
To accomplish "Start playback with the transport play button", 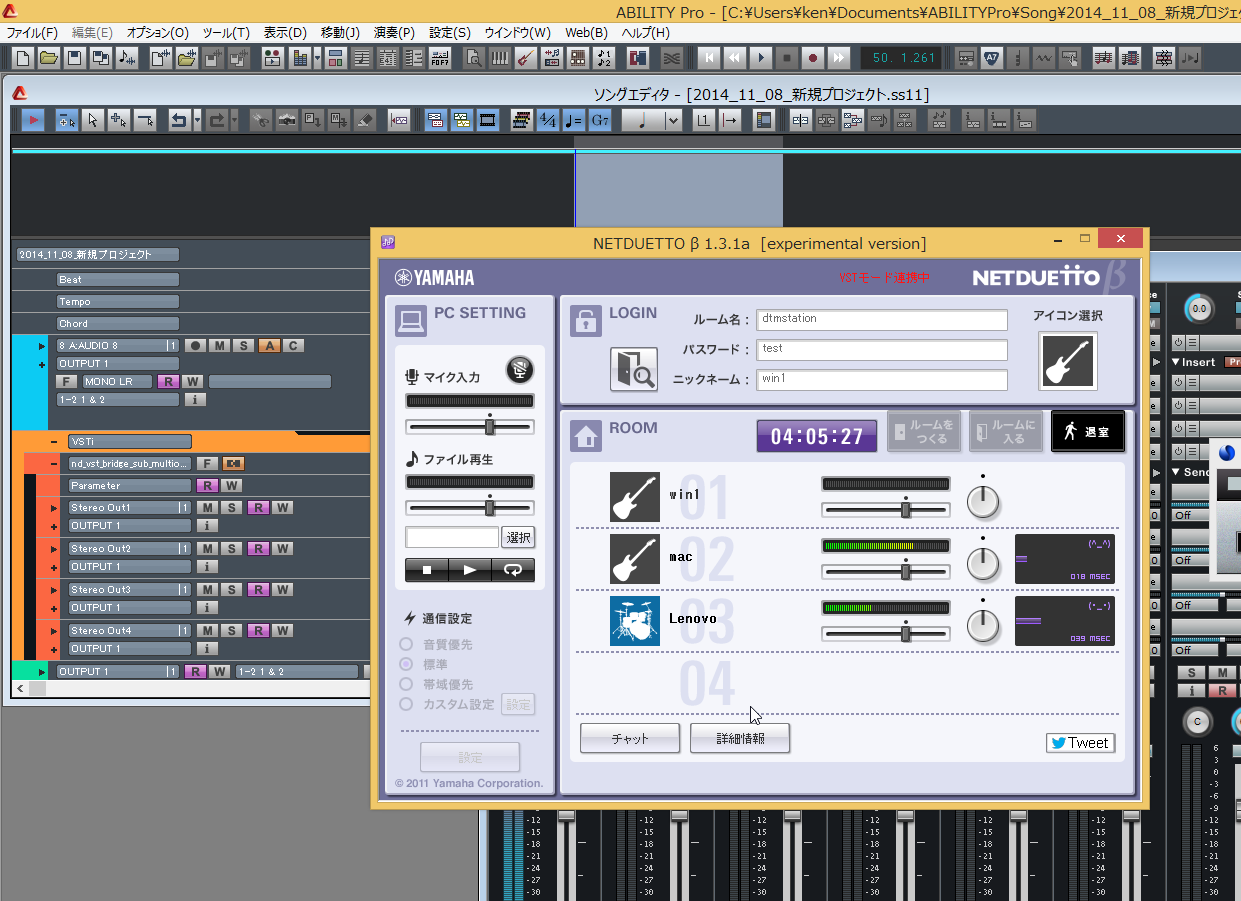I will pyautogui.click(x=761, y=58).
